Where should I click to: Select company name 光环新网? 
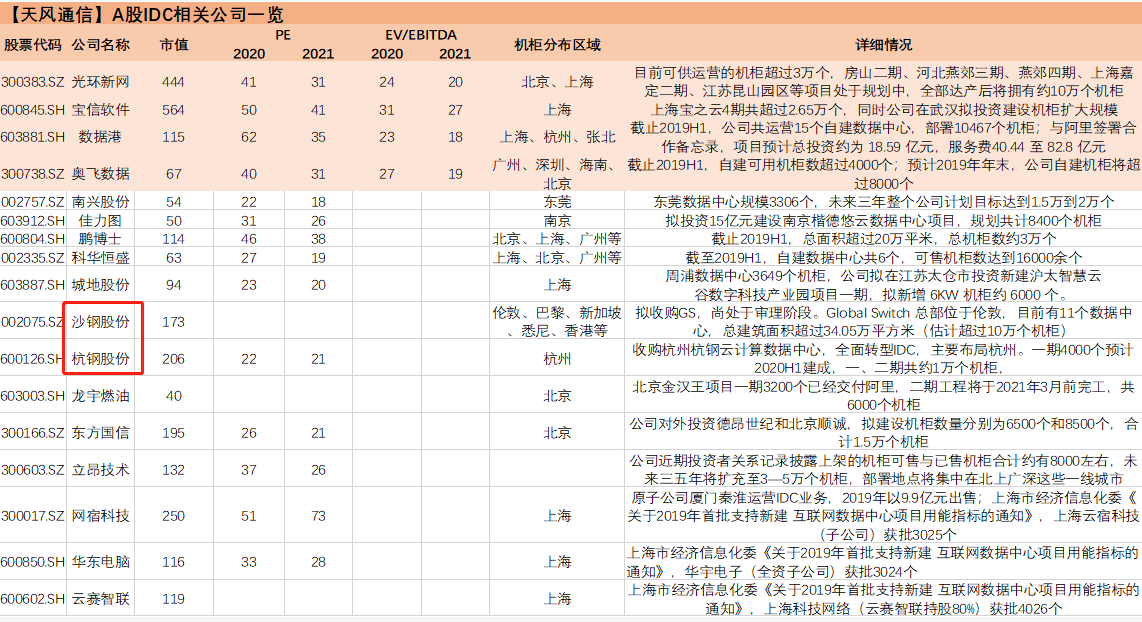[x=101, y=82]
